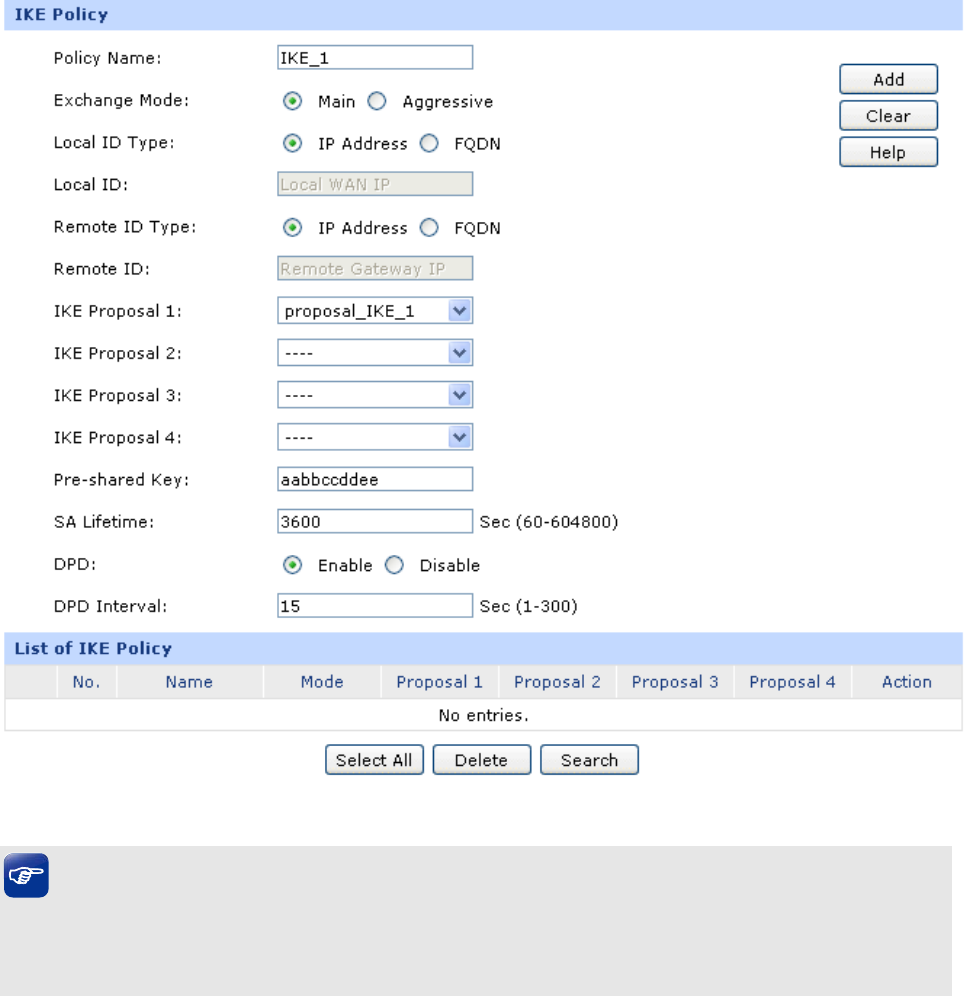Click the pointing hand note icon
The image size is (966, 996).
26,875
